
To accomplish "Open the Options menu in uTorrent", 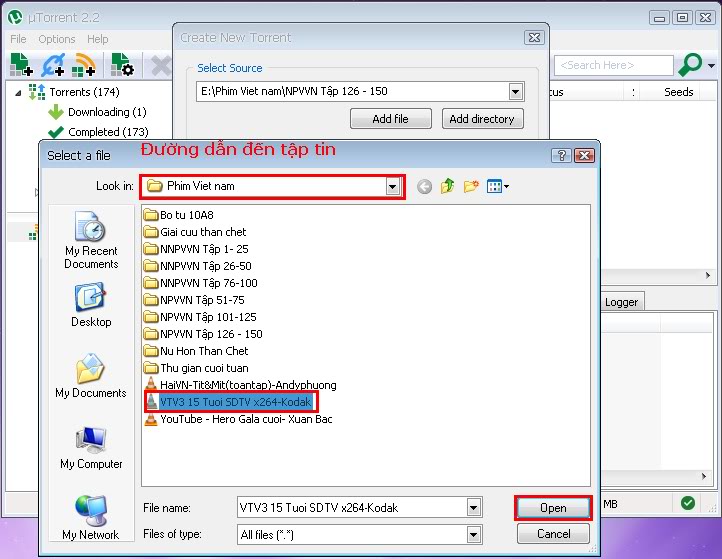I will coord(57,39).
